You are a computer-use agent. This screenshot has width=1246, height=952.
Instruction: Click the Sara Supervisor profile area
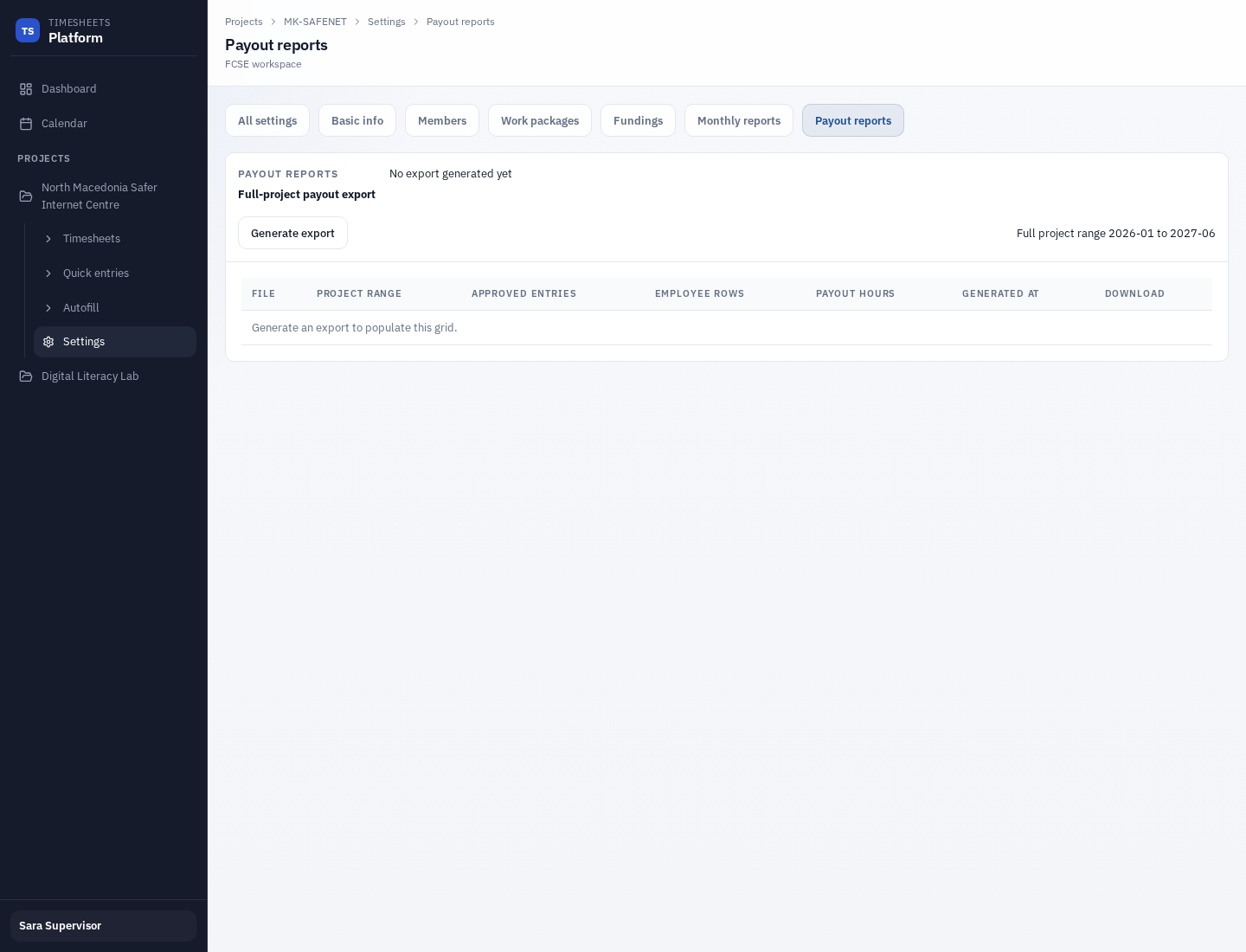point(103,926)
